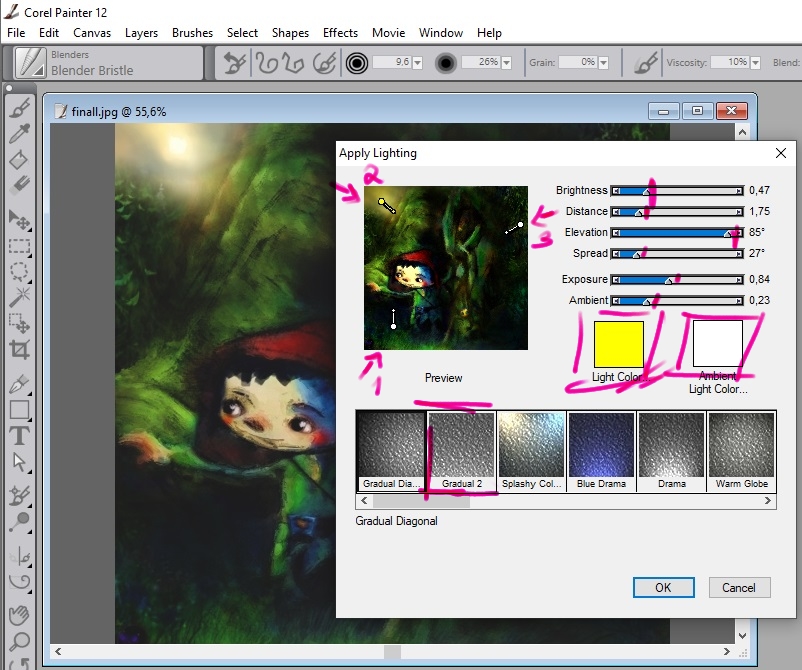Select the Grabber hand tool
The image size is (802, 670).
(19, 615)
